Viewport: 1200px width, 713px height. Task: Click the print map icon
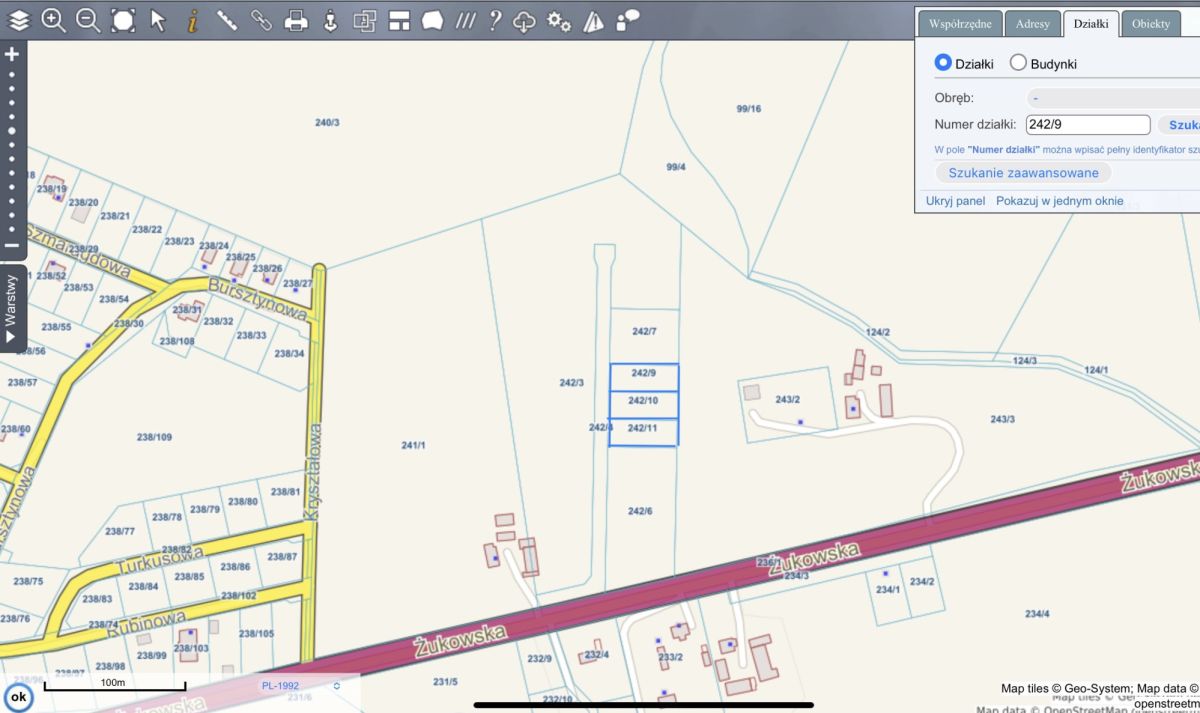296,20
